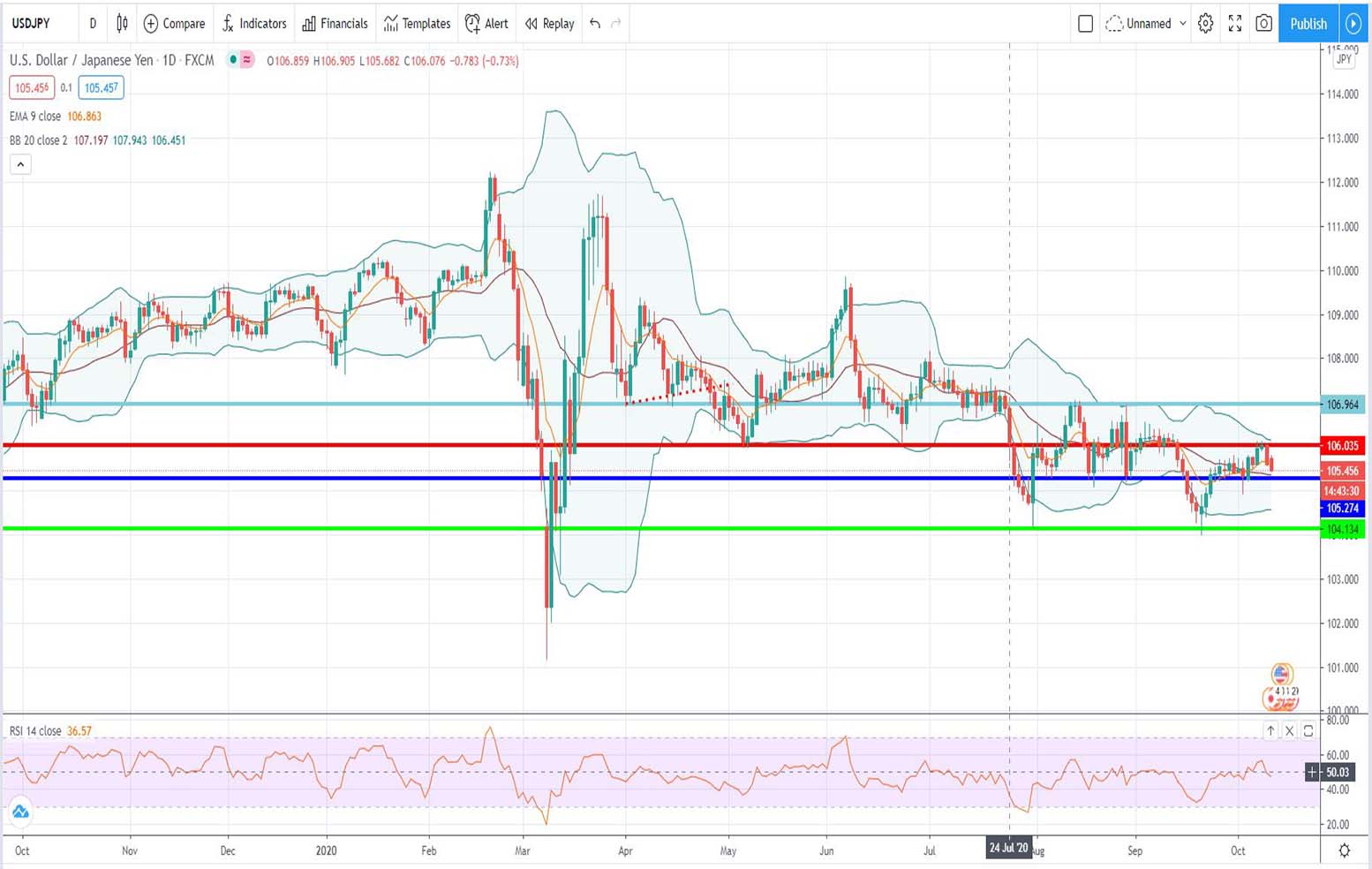Viewport: 1372px width, 869px height.
Task: Toggle the market status indicator pill
Action: point(240,60)
